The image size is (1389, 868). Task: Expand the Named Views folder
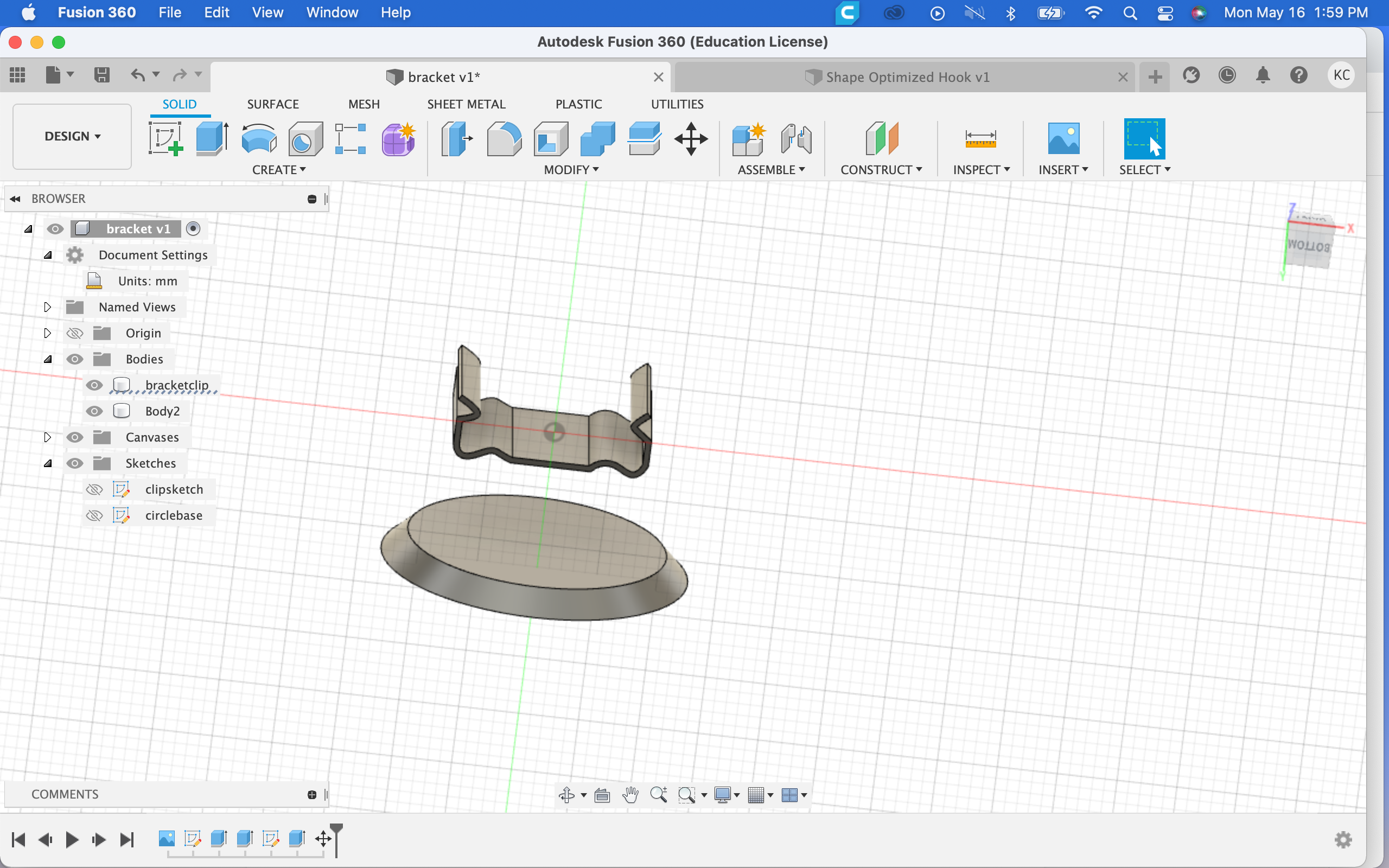(x=47, y=307)
